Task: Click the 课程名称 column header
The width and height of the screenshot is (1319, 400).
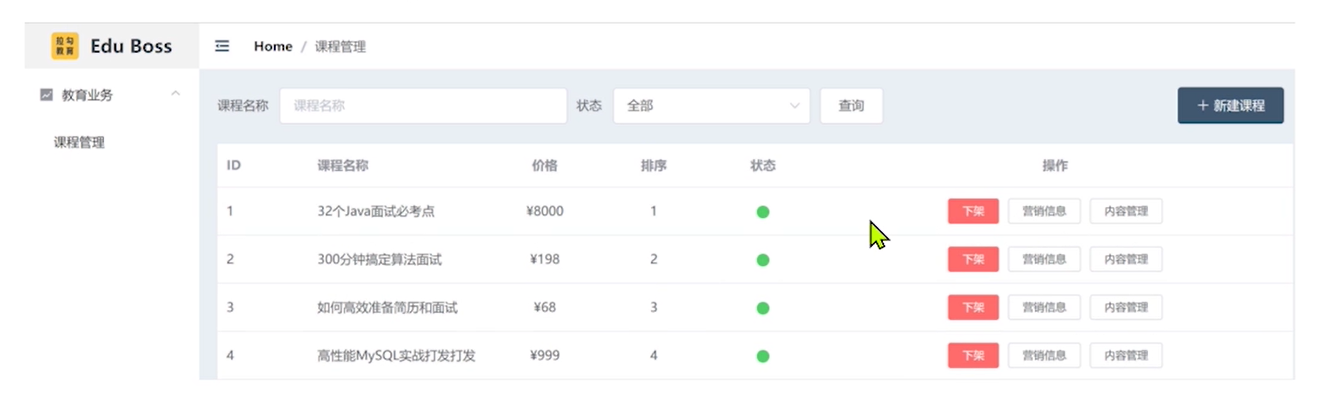Action: point(343,165)
